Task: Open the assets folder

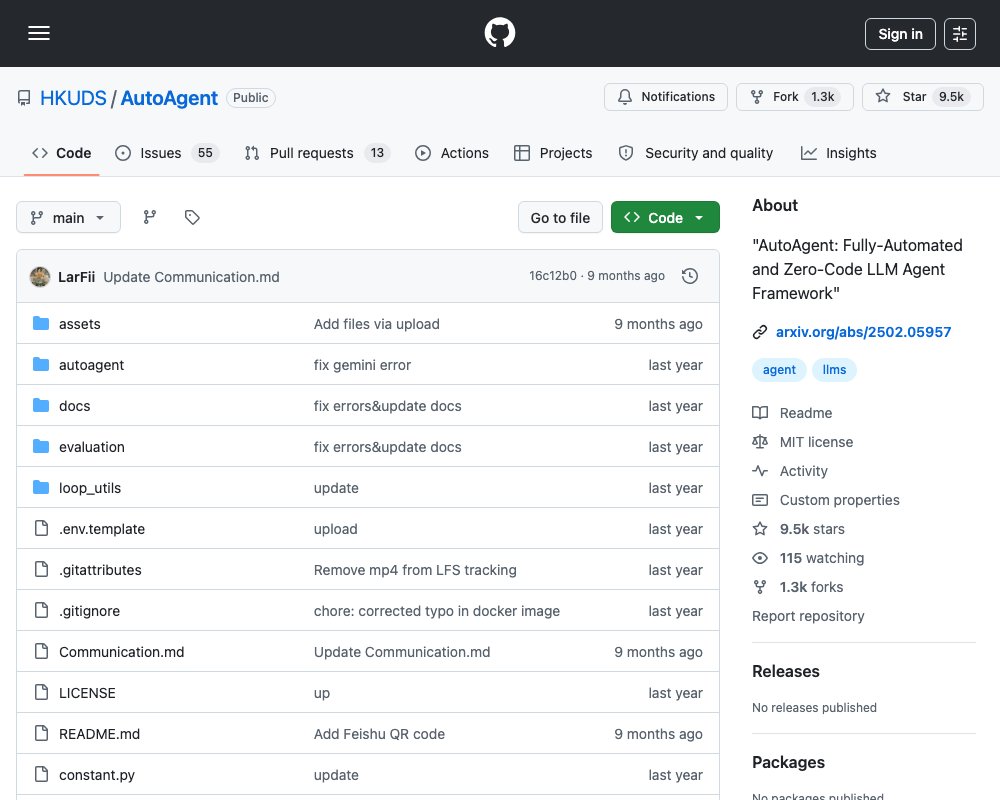Action: 80,324
